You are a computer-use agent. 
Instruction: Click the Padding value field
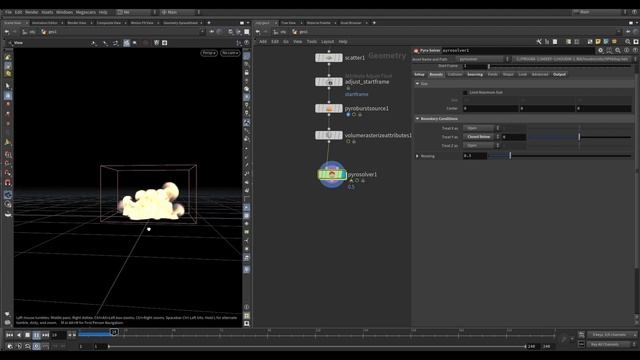tap(475, 156)
